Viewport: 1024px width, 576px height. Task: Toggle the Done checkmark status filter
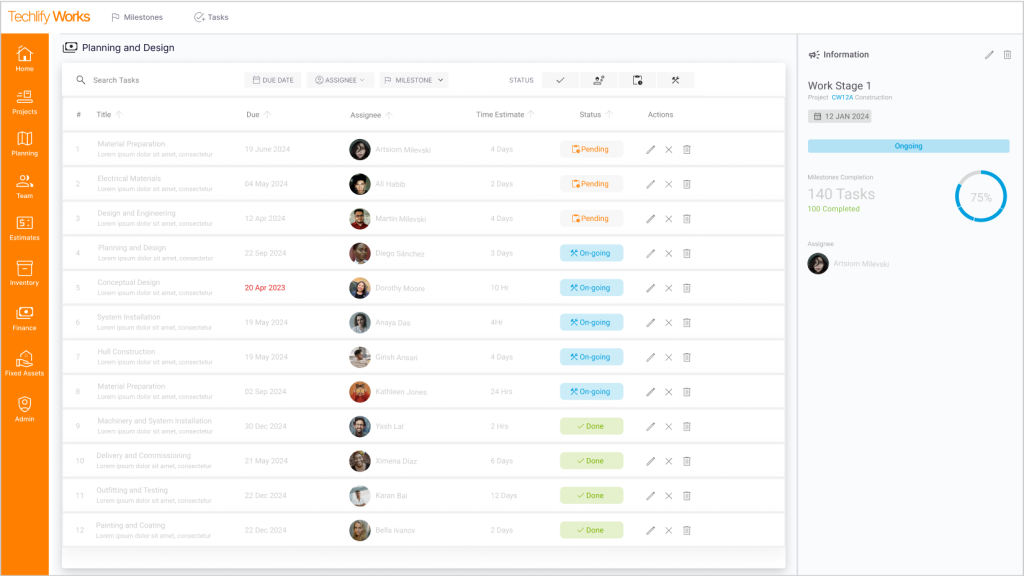560,80
